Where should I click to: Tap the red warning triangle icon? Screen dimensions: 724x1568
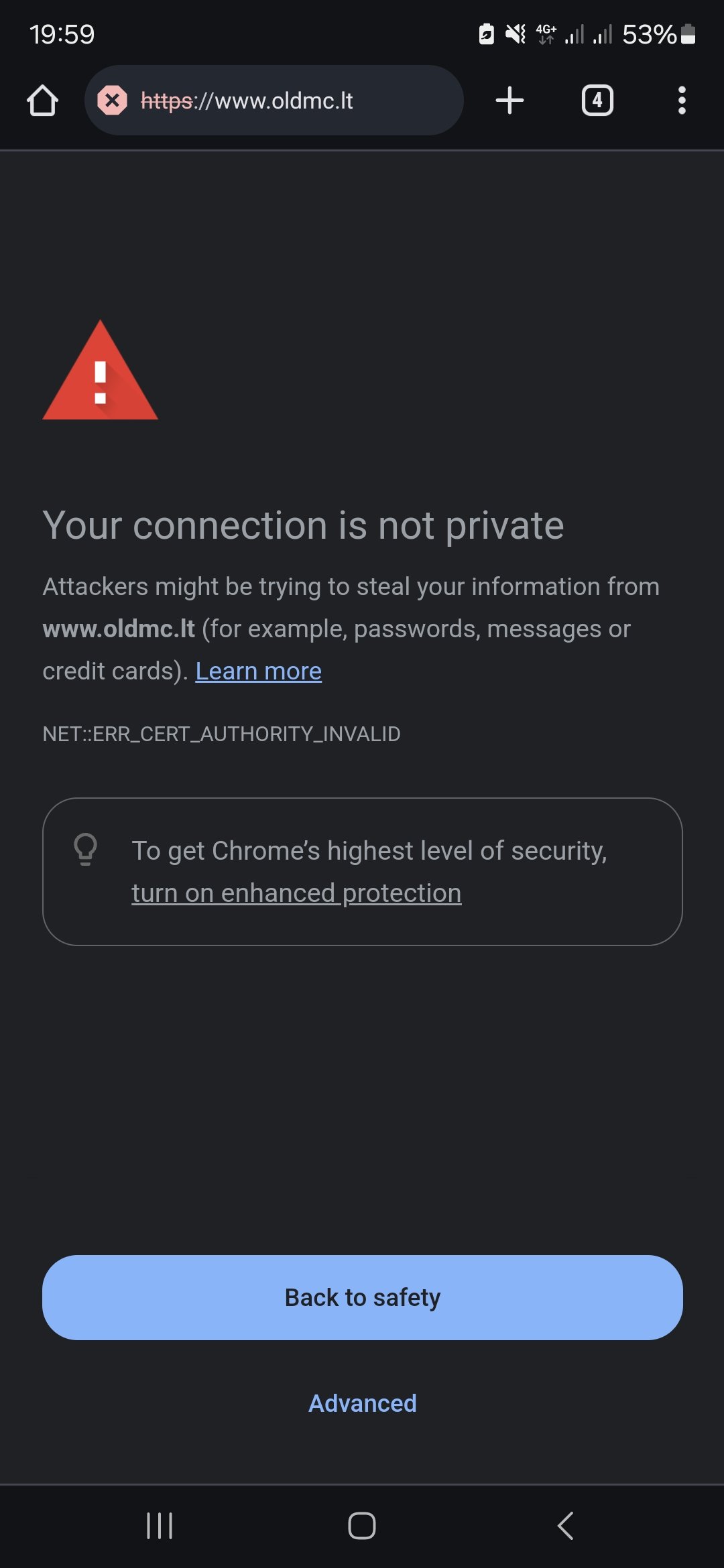pos(101,370)
